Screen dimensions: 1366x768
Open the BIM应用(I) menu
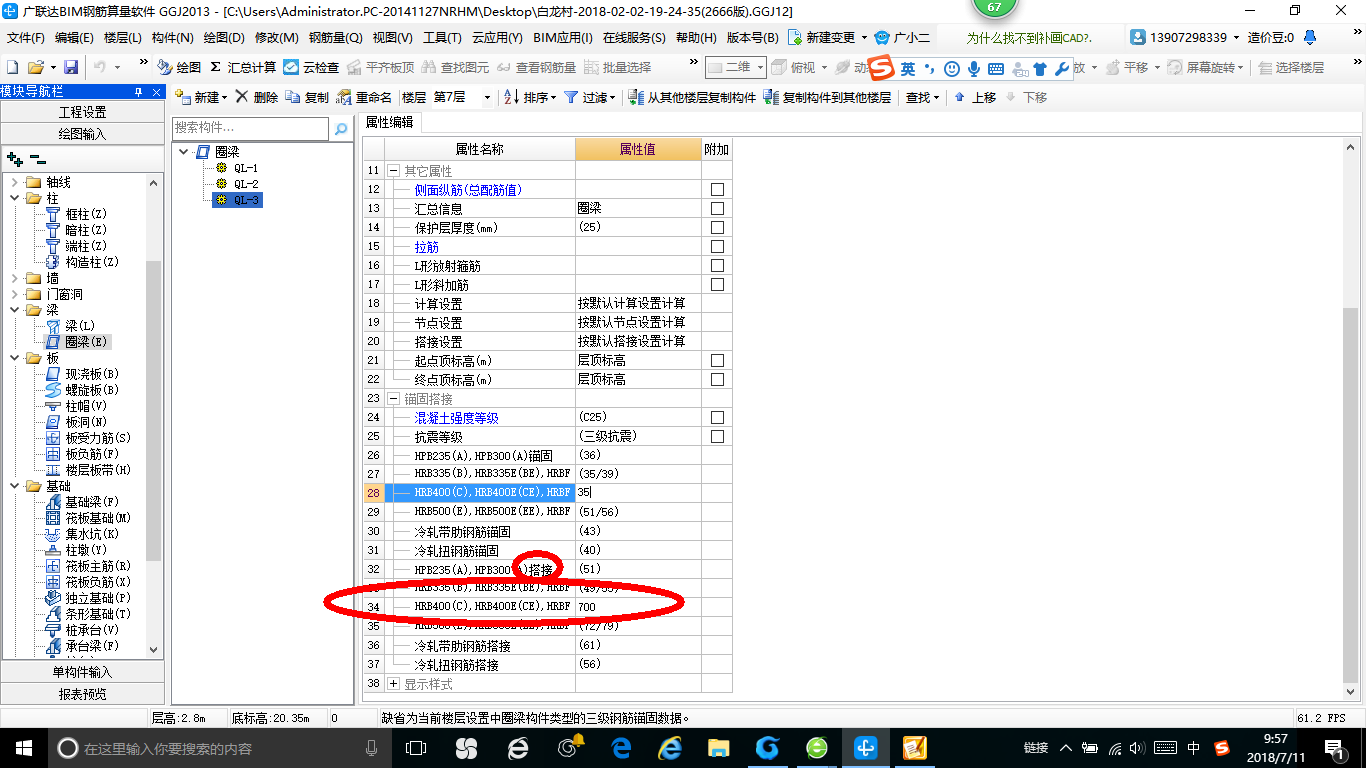pyautogui.click(x=563, y=37)
